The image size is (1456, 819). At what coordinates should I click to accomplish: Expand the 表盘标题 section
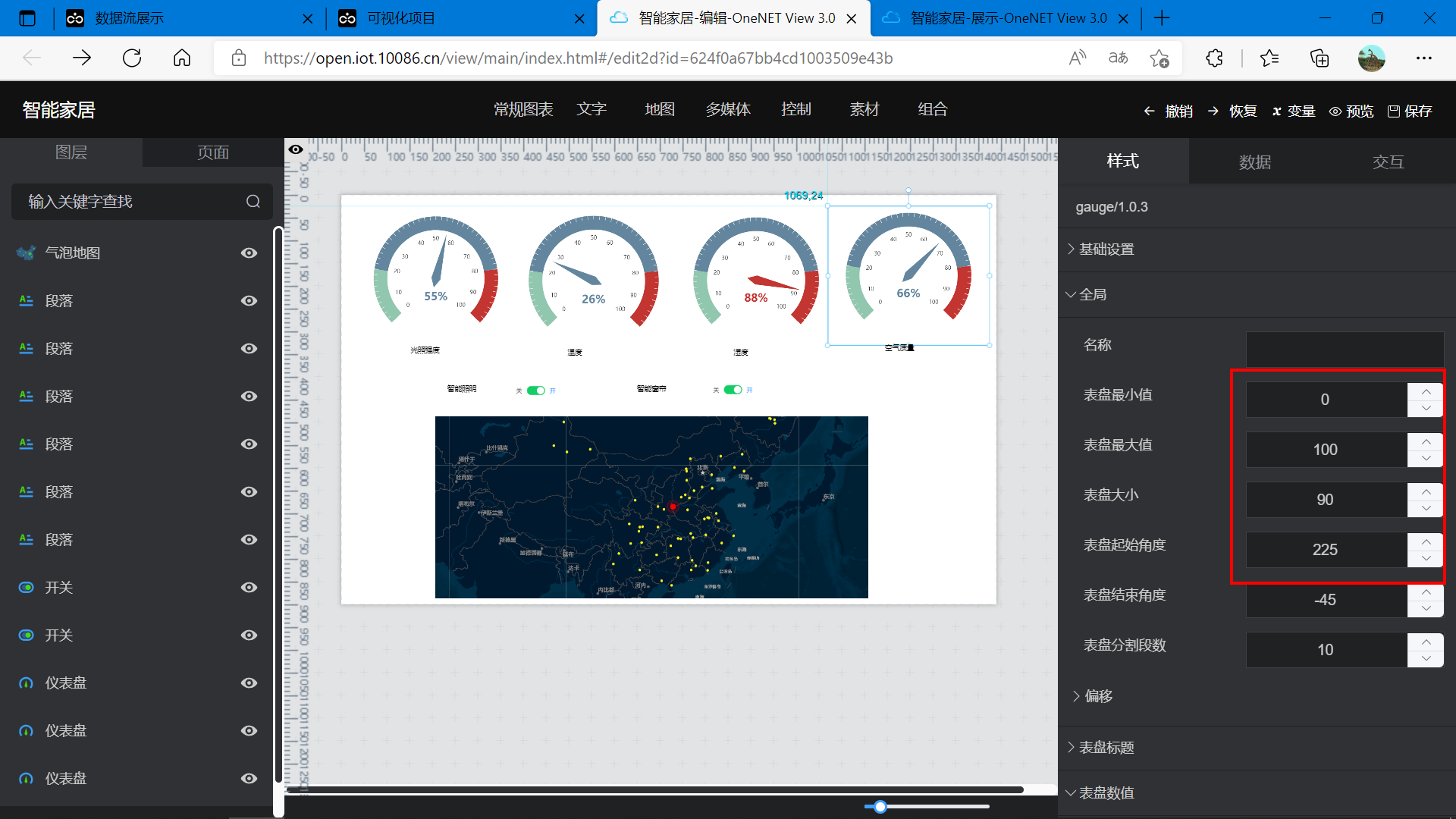pos(1101,748)
